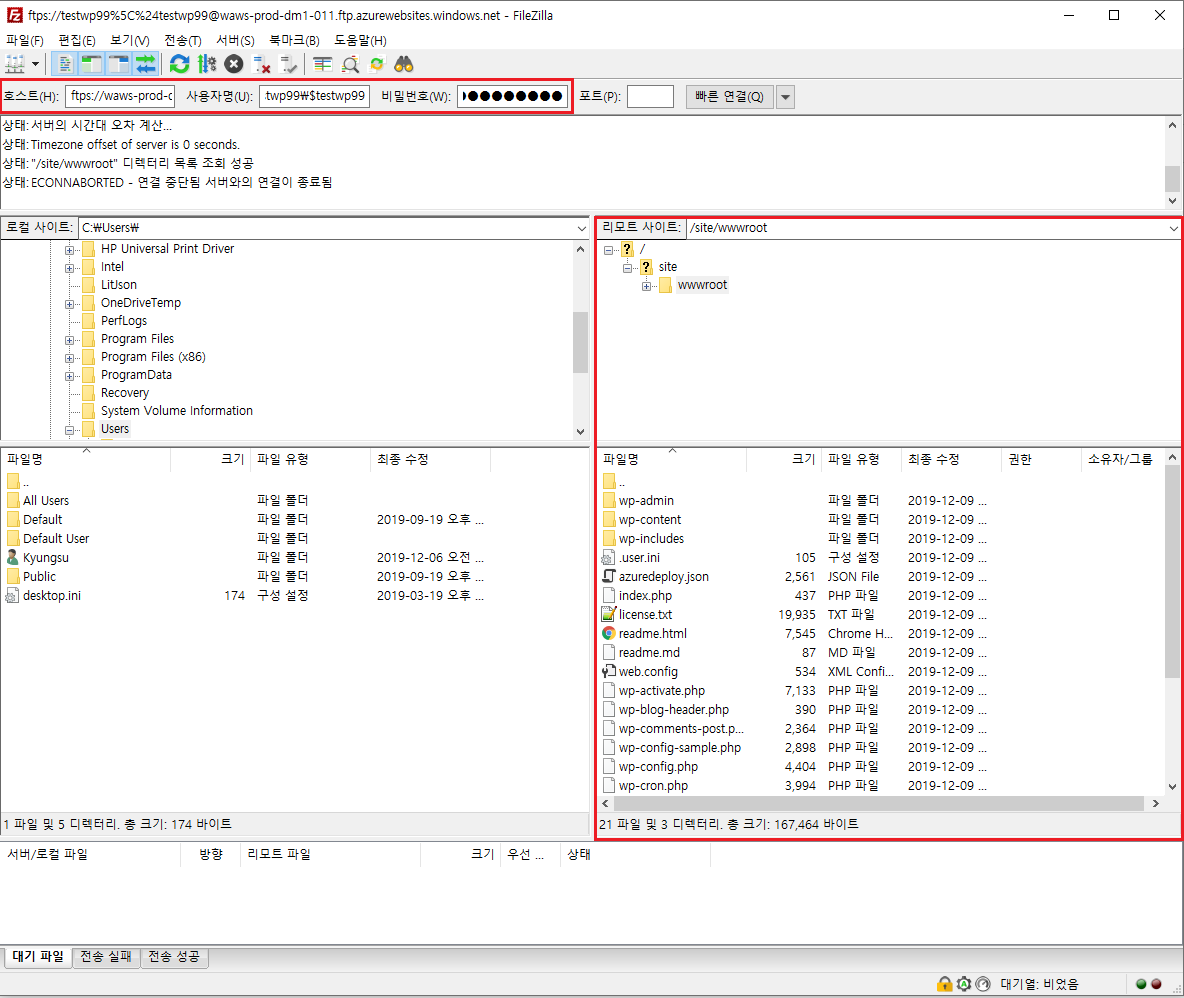Open the 보기(V) menu
This screenshot has height=998, width=1184.
pos(130,41)
